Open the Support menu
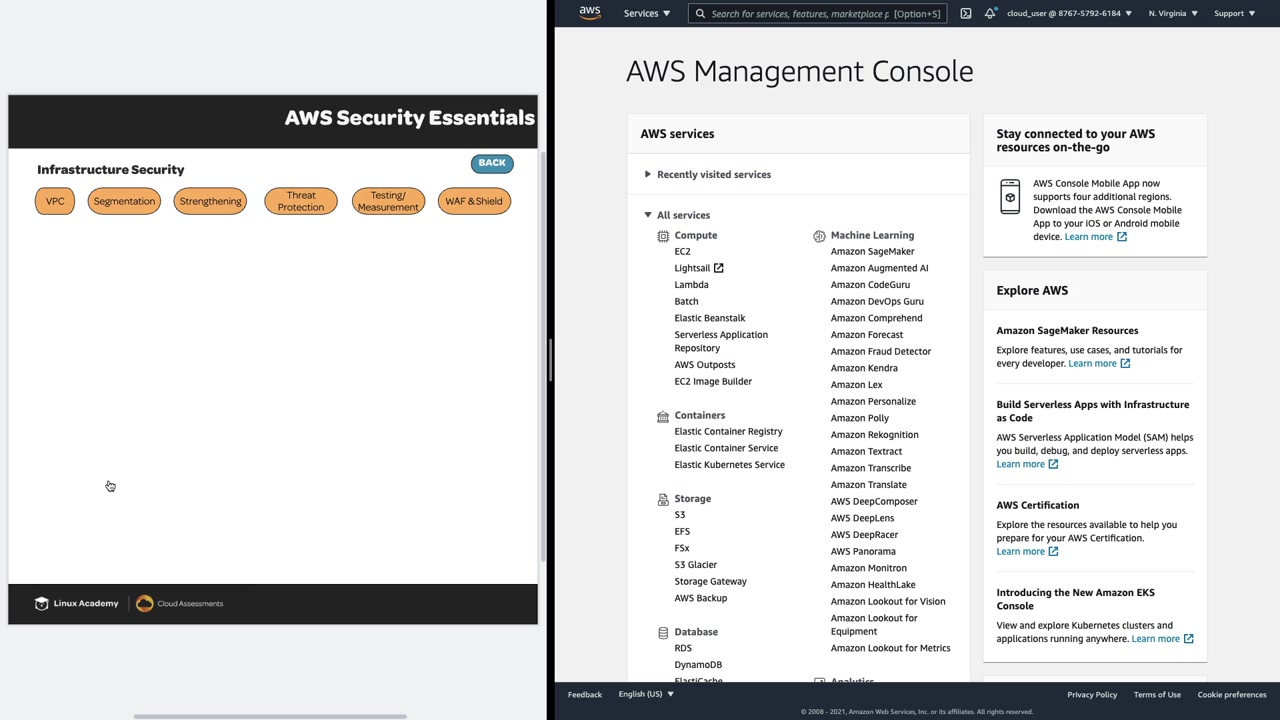1280x720 pixels. coord(1234,13)
